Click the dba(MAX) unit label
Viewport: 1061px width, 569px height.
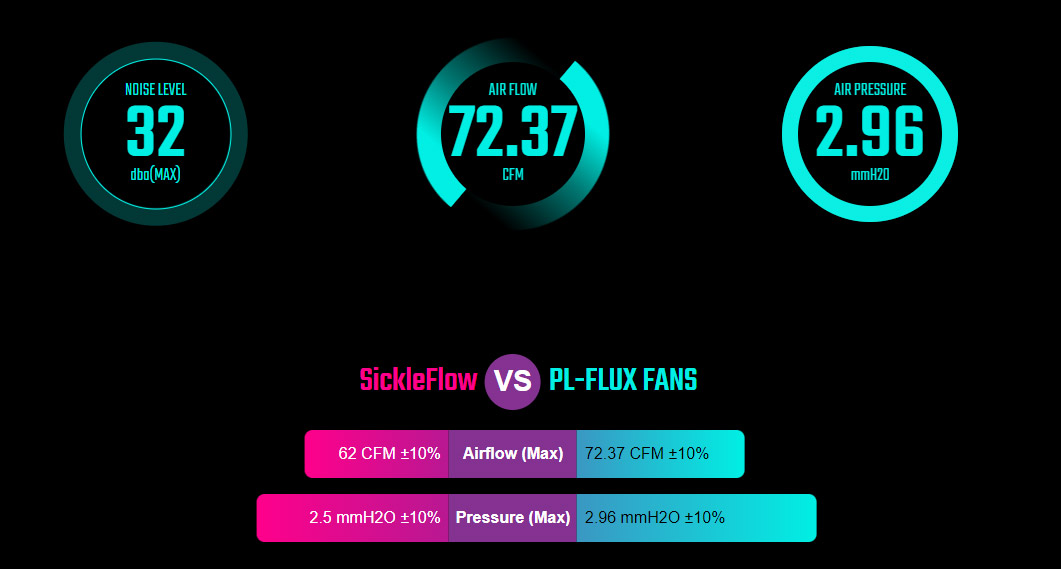pyautogui.click(x=156, y=175)
